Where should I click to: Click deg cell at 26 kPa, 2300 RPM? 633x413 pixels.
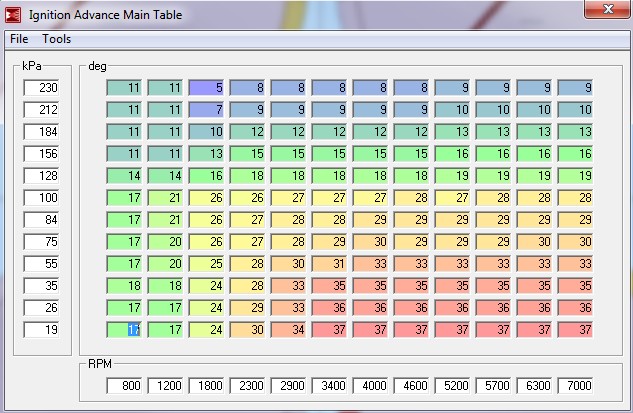pyautogui.click(x=247, y=308)
